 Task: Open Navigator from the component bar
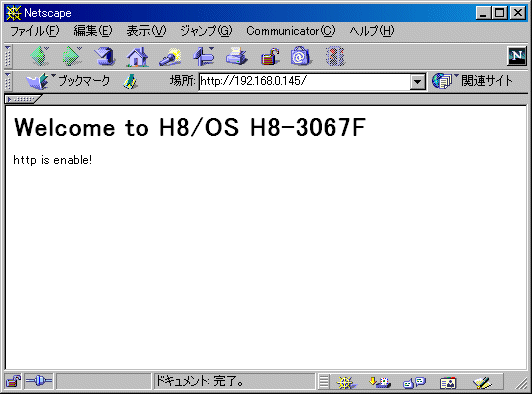[346, 383]
